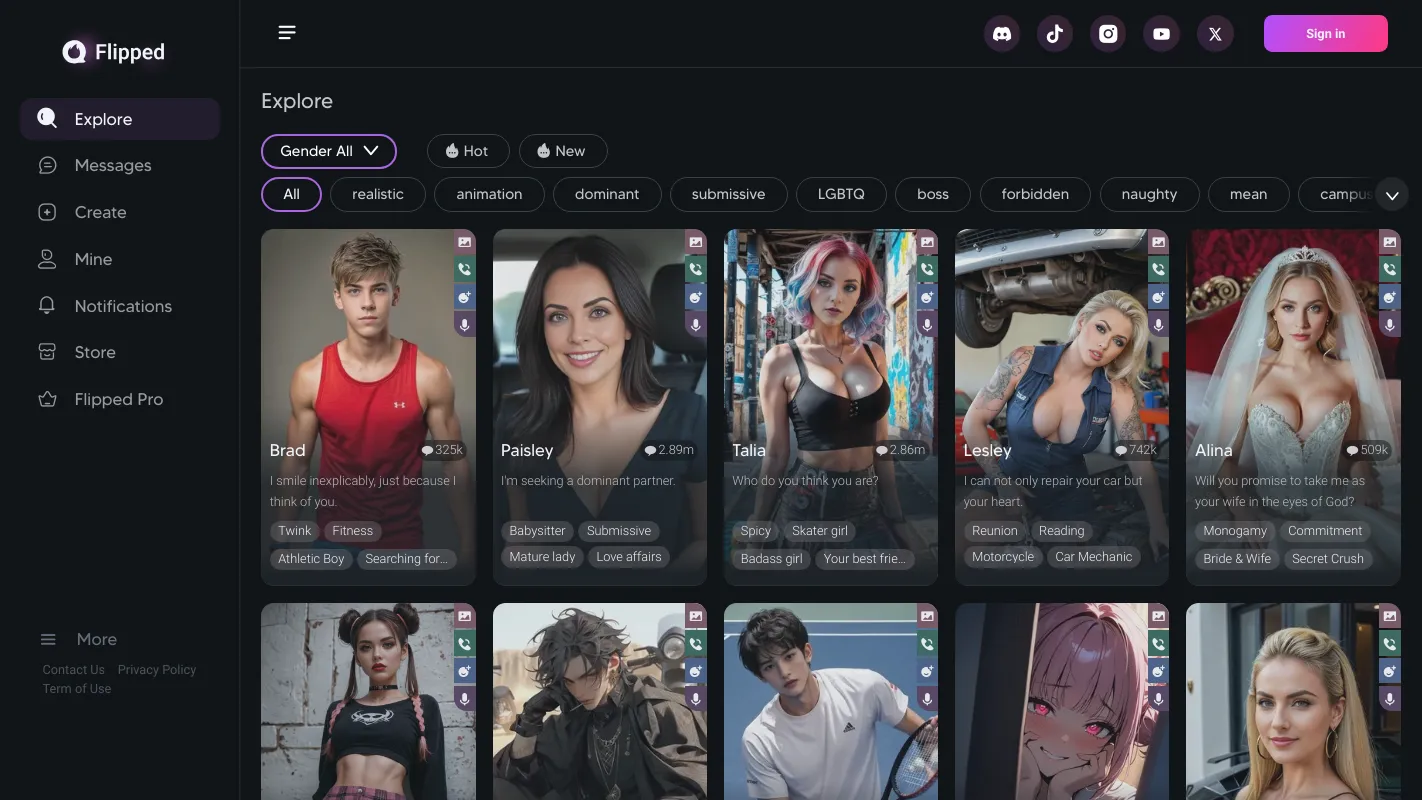Image resolution: width=1422 pixels, height=800 pixels.
Task: Click the Instagram icon in the header
Action: pyautogui.click(x=1107, y=33)
